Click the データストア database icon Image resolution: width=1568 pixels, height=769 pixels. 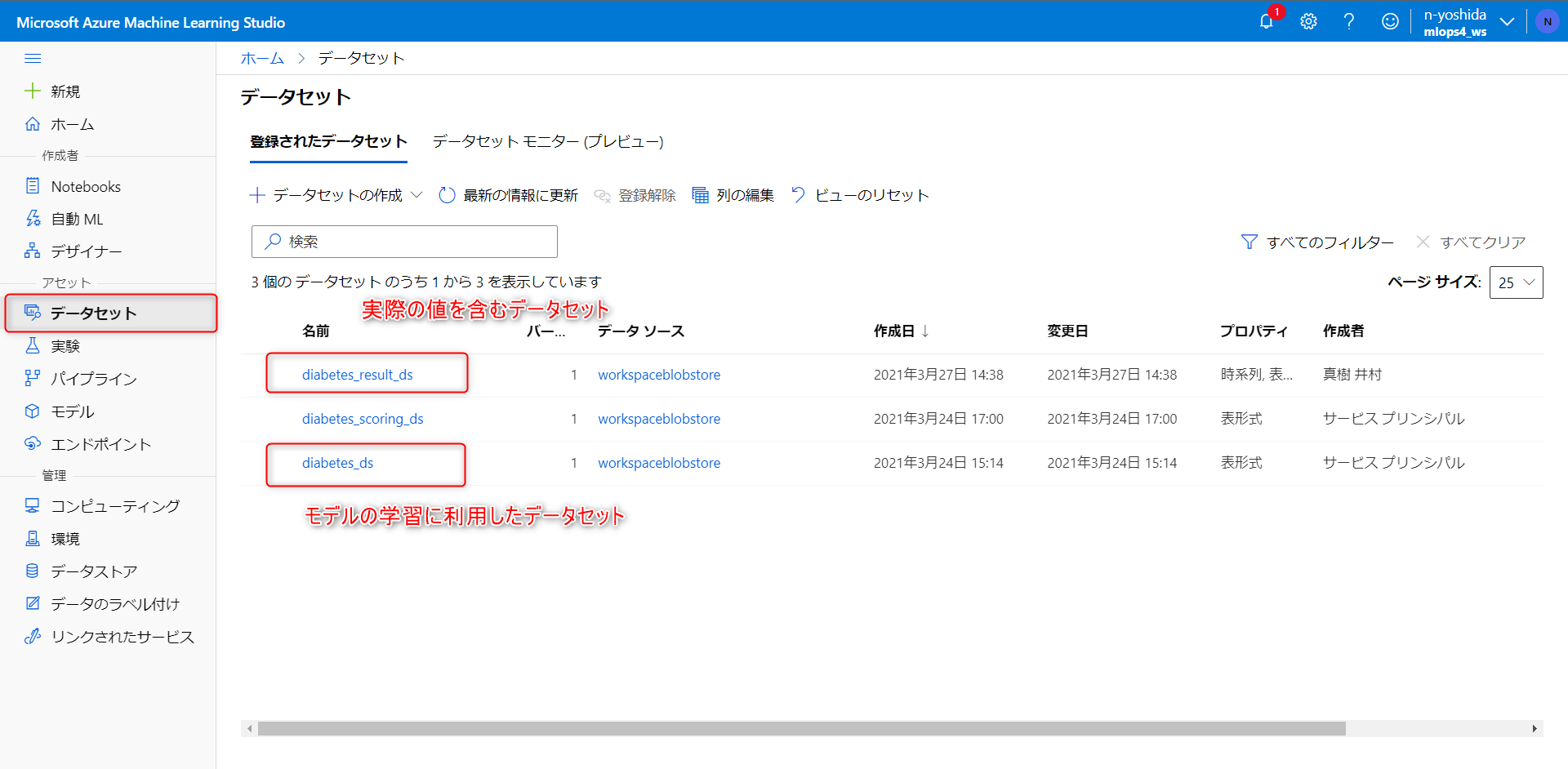point(33,571)
